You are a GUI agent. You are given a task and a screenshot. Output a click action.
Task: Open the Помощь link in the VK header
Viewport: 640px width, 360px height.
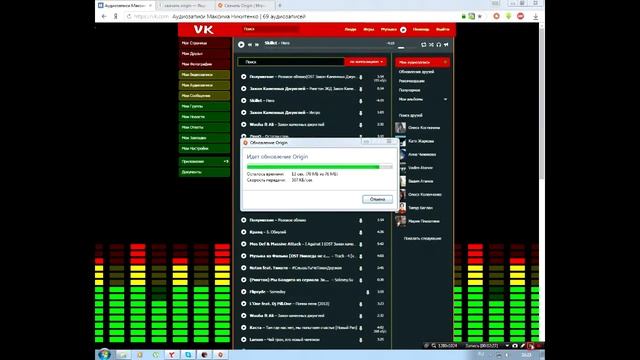(x=421, y=29)
